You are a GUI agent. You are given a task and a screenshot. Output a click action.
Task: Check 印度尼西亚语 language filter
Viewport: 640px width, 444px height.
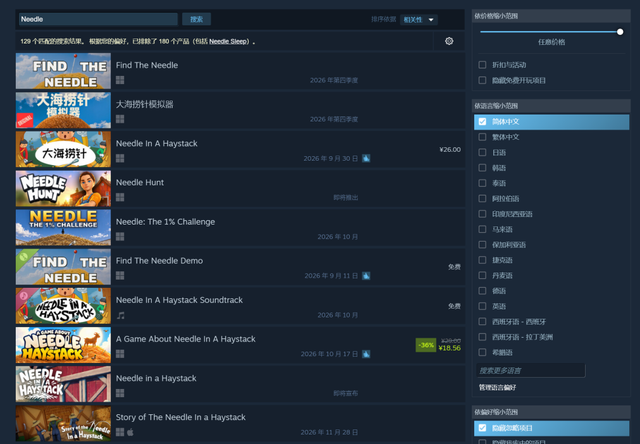point(482,214)
